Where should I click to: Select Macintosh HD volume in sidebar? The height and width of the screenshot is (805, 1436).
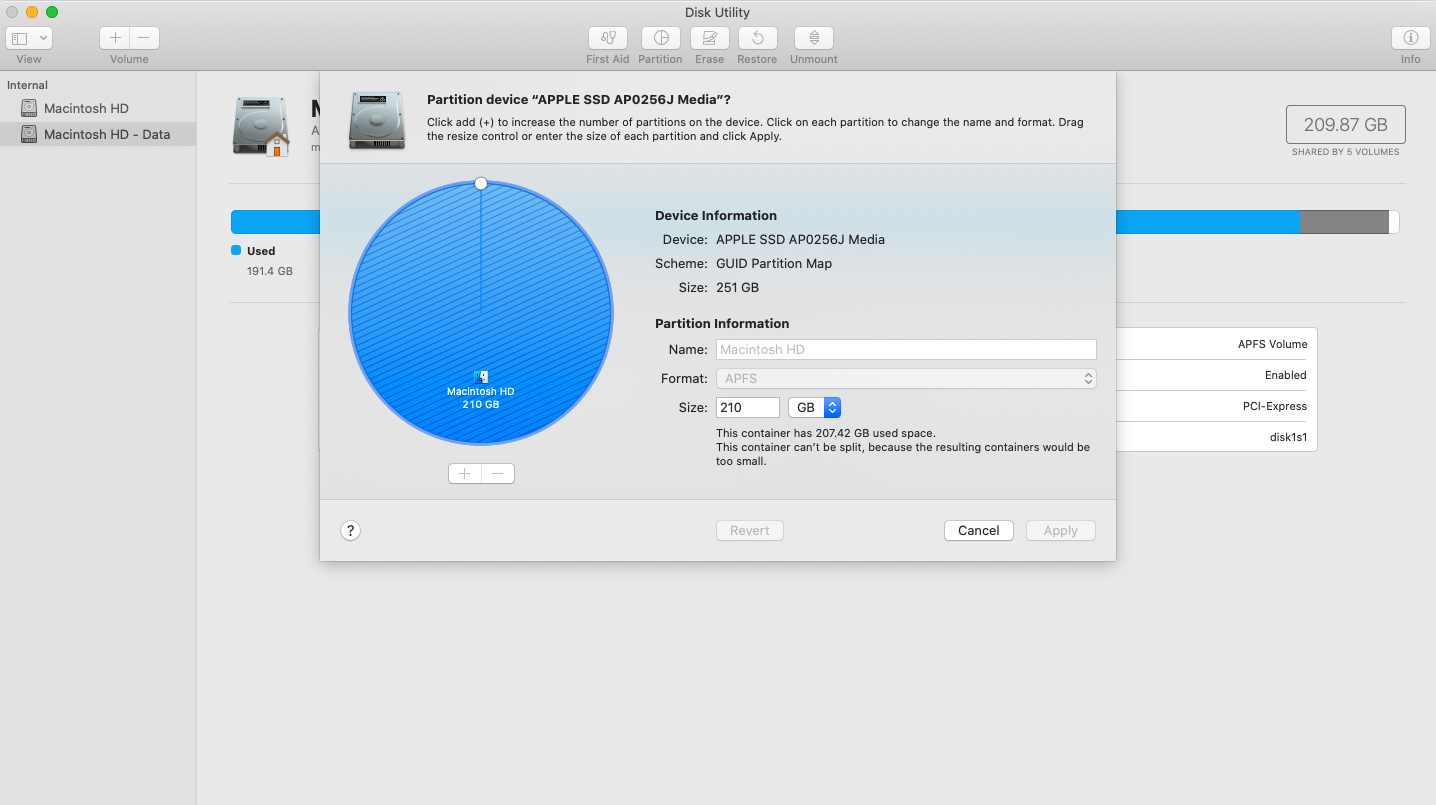[x=98, y=108]
